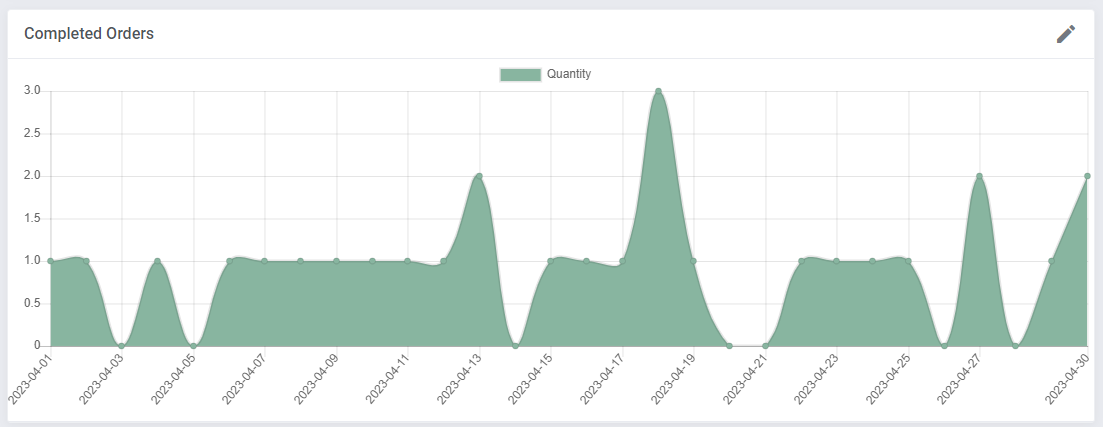Image resolution: width=1103 pixels, height=427 pixels.
Task: Select the last data point on 2023-04-30
Action: pos(1087,176)
